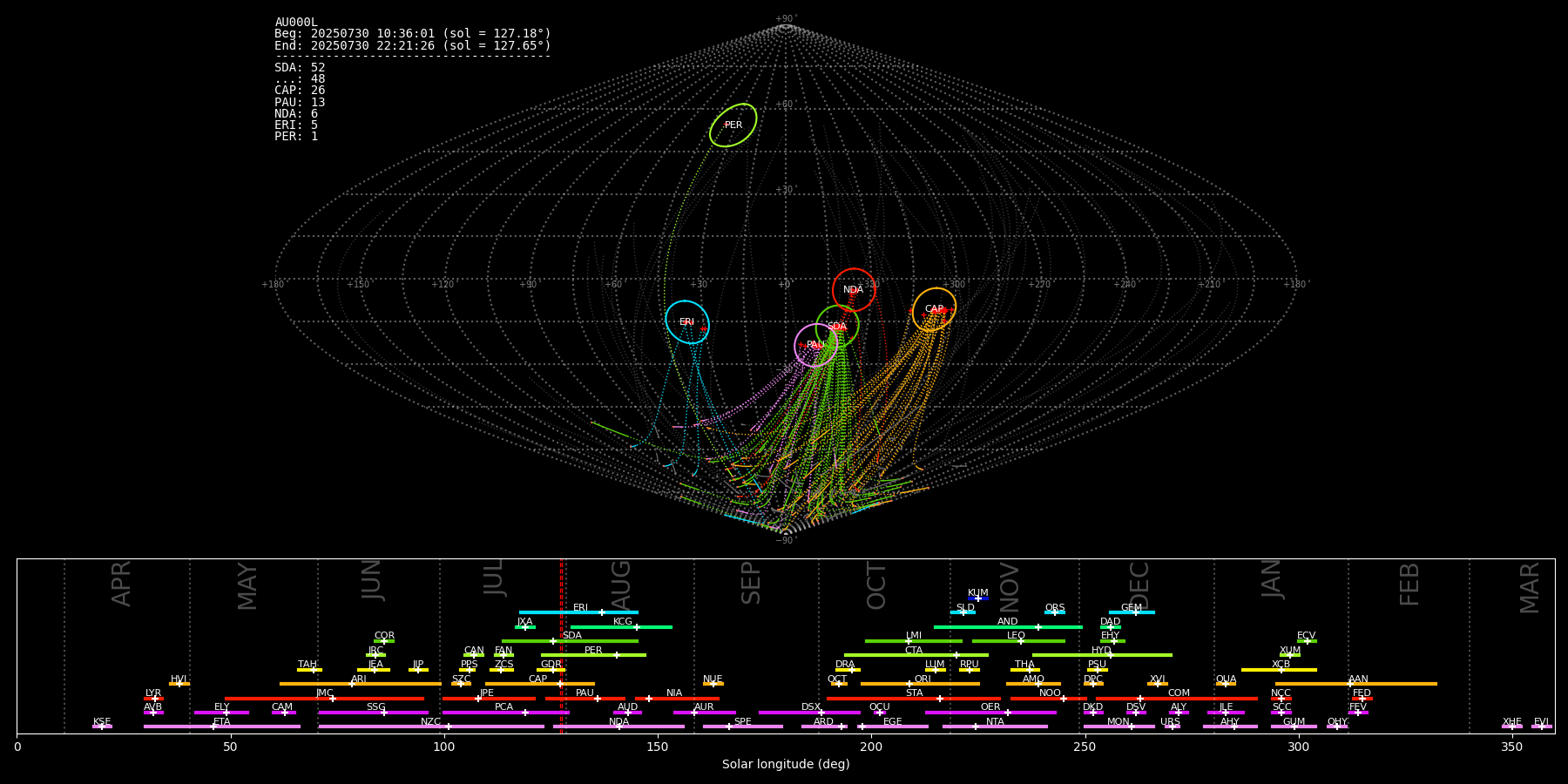Click the NZC shower bar in calendar
The image size is (1568, 784).
[431, 727]
